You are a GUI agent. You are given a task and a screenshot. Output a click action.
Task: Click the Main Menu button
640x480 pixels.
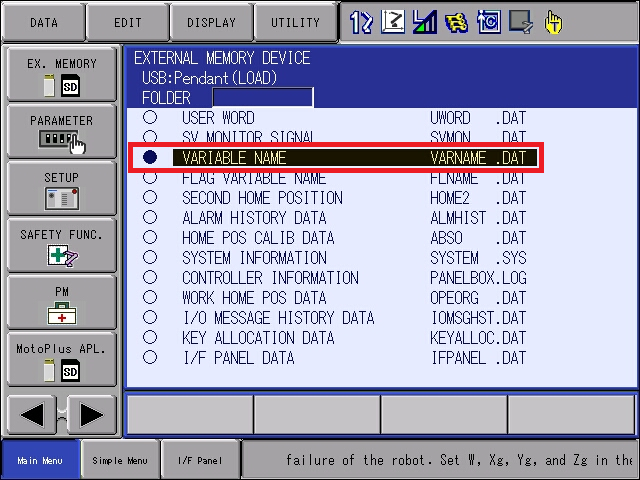(40, 460)
